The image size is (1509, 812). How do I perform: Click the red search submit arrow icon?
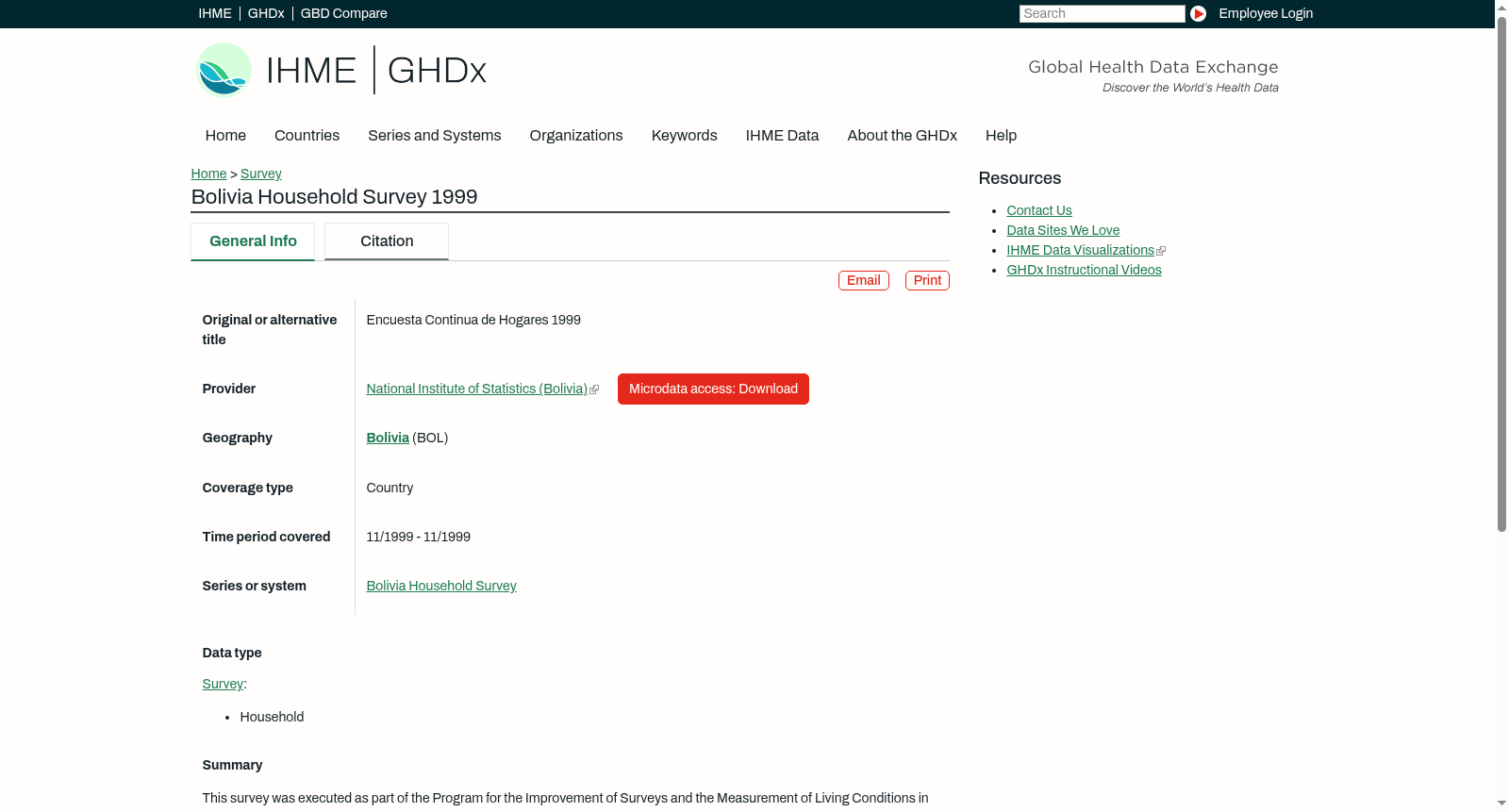point(1198,13)
